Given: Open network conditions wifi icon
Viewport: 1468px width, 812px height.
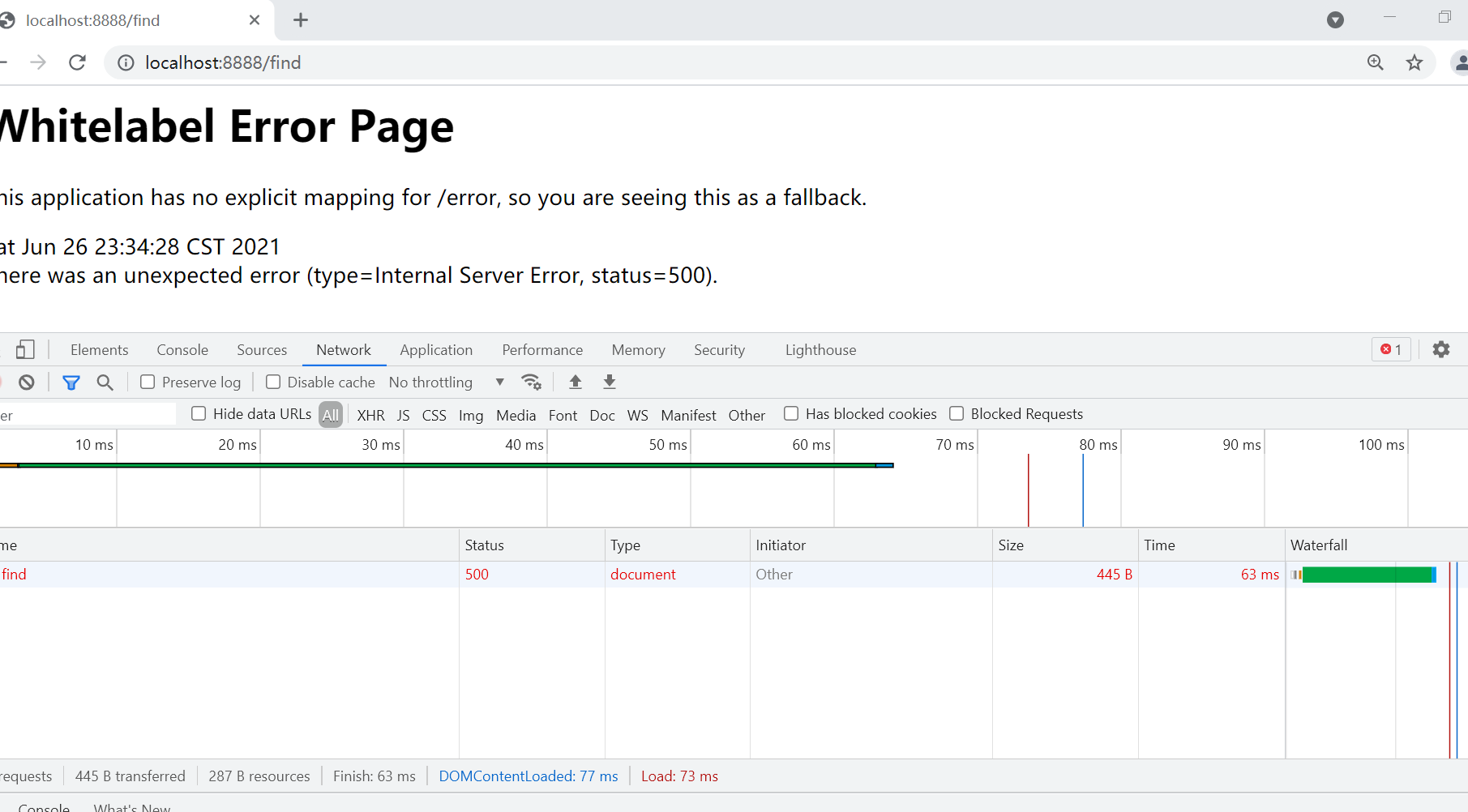Looking at the screenshot, I should pyautogui.click(x=531, y=382).
